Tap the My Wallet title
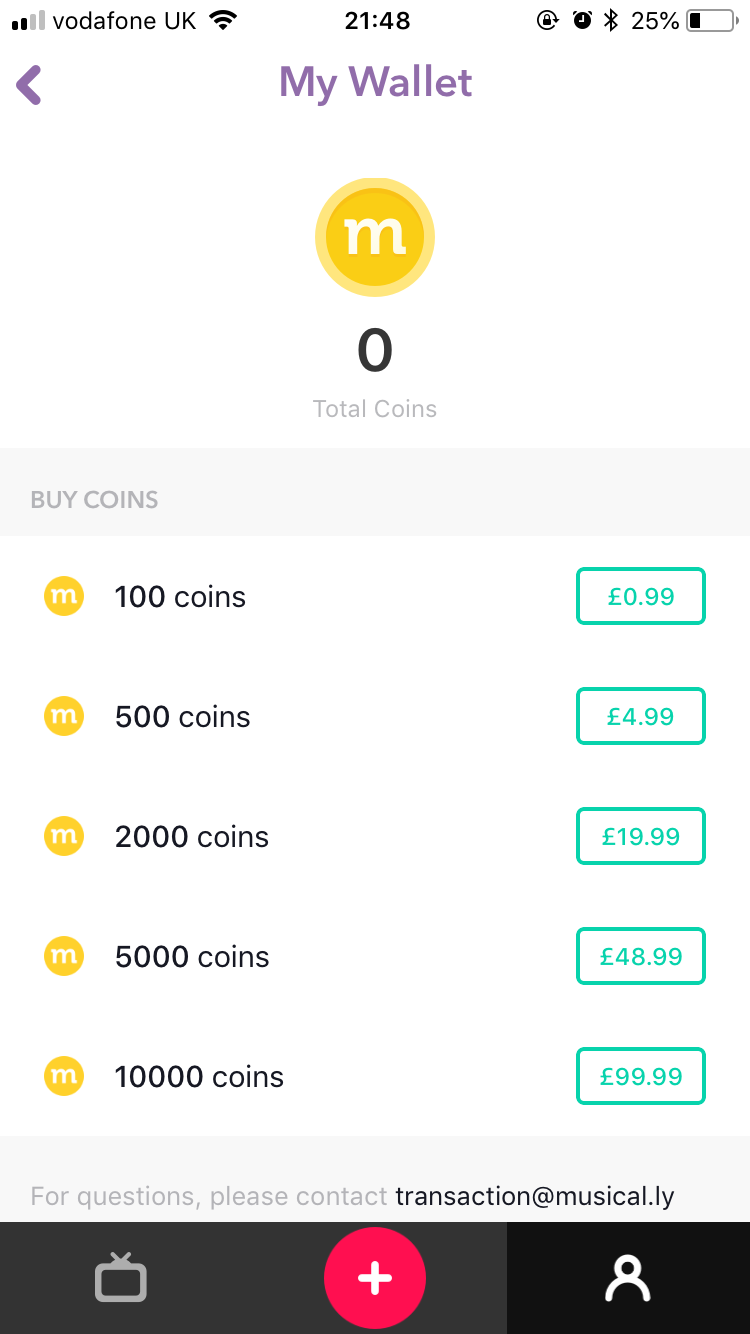 coord(375,83)
